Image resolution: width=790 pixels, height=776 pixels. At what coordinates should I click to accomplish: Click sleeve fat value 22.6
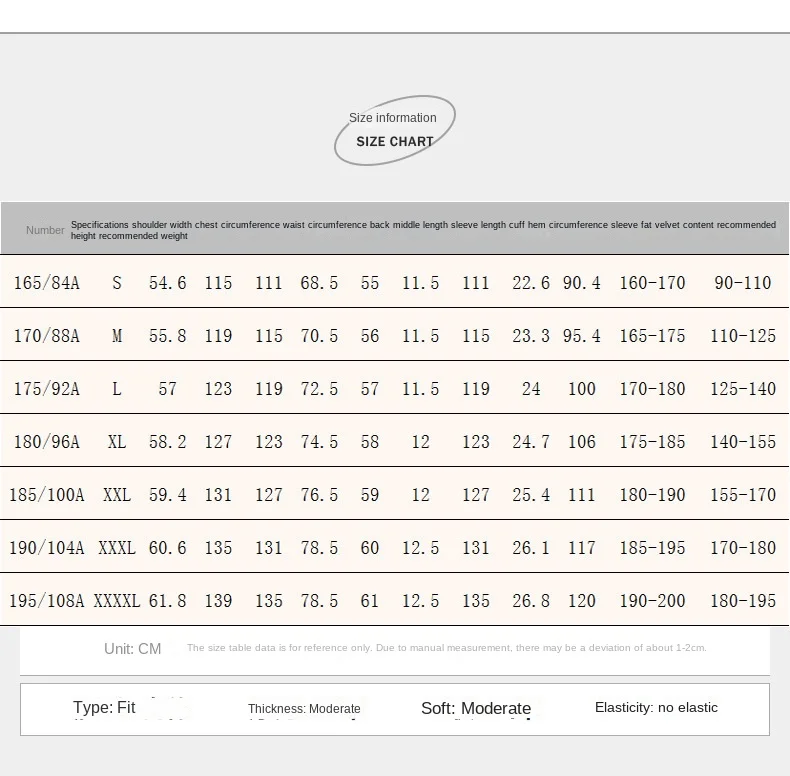(x=531, y=283)
